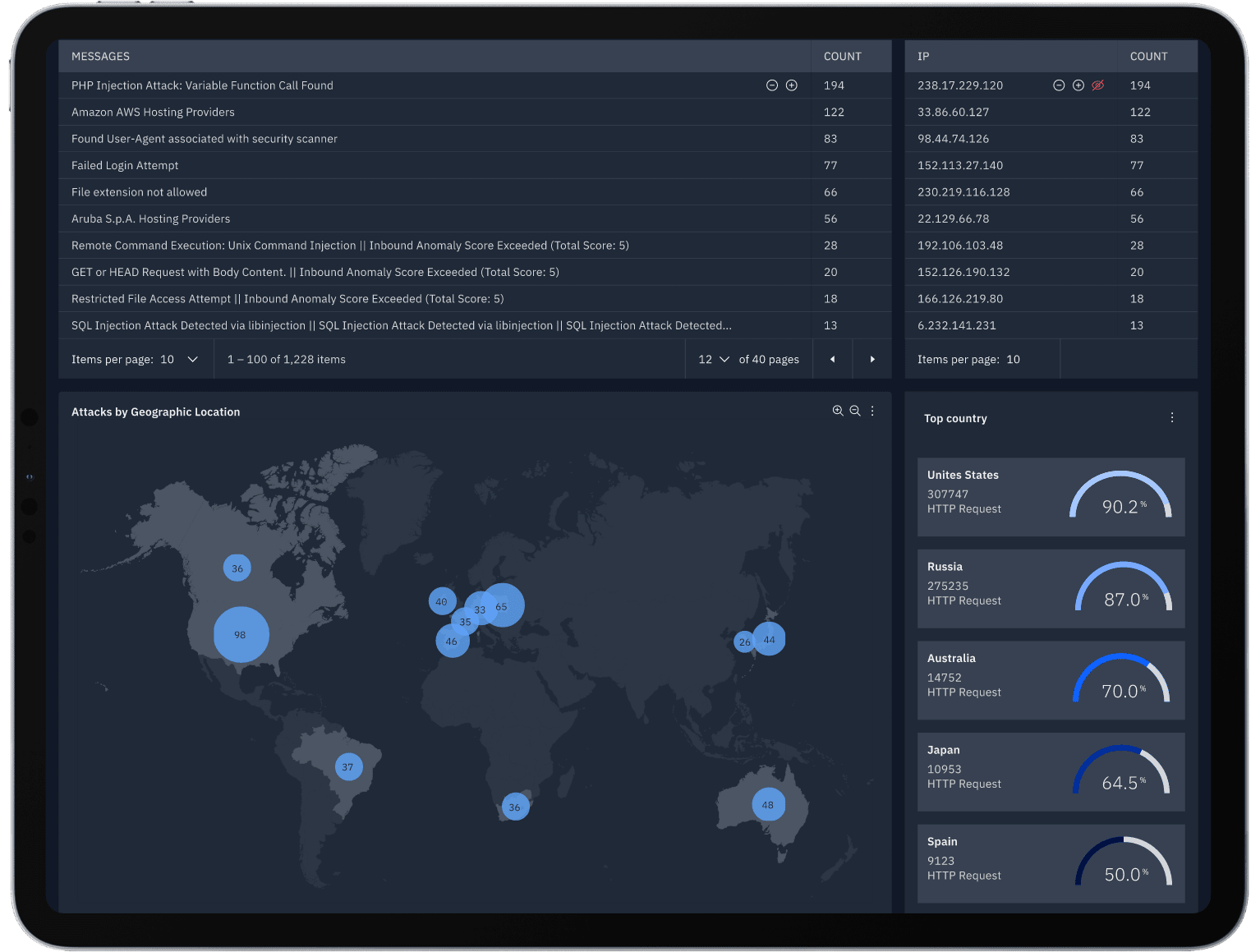Click the Unites States 90.2% gauge
Image resolution: width=1260 pixels, height=952 pixels.
(1120, 495)
